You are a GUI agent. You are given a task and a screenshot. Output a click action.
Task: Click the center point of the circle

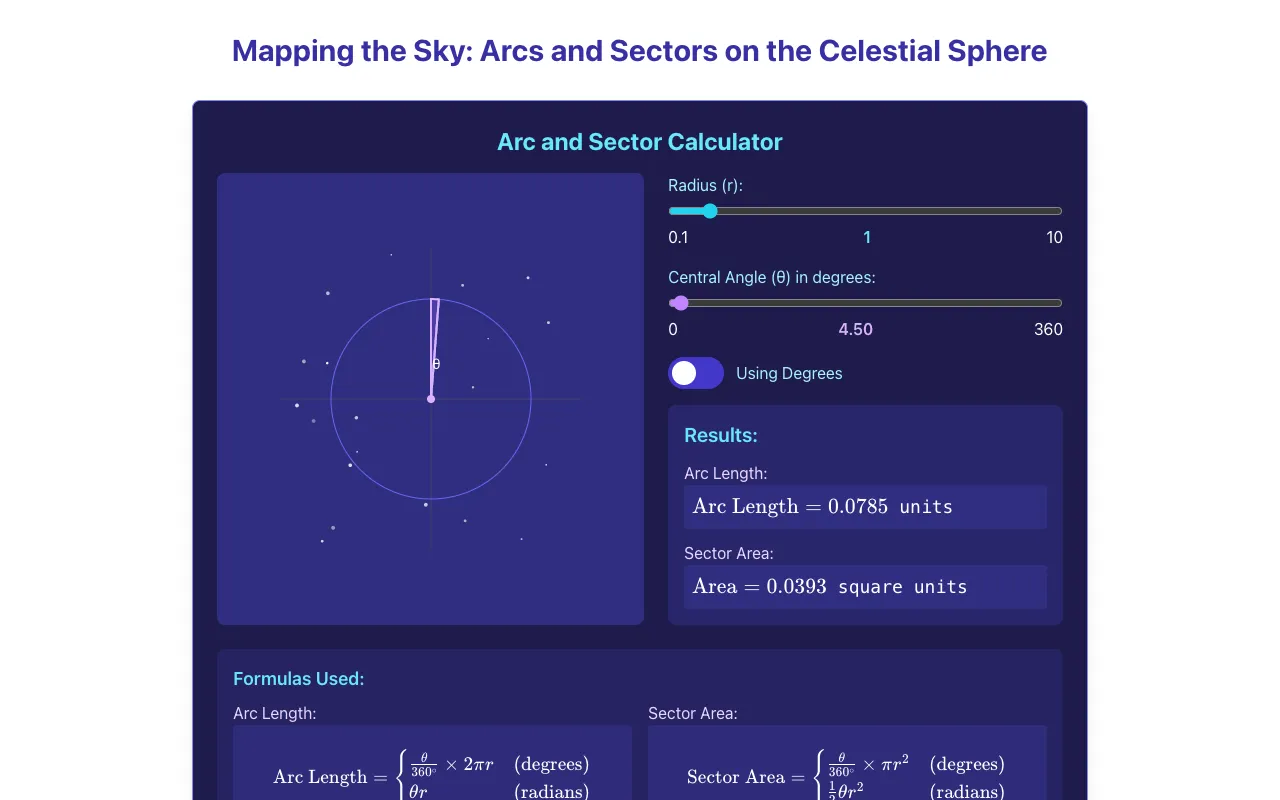[x=431, y=399]
